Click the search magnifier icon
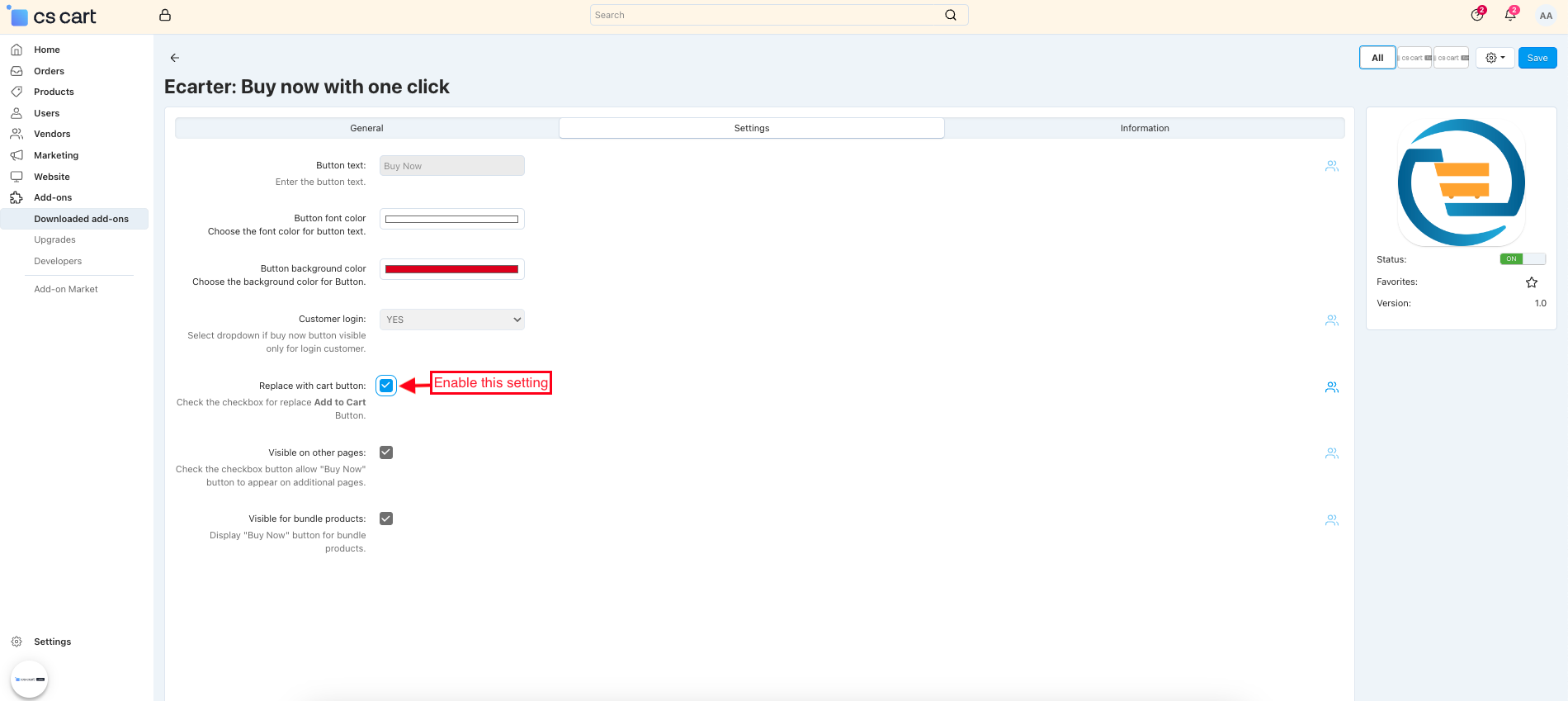 tap(951, 15)
